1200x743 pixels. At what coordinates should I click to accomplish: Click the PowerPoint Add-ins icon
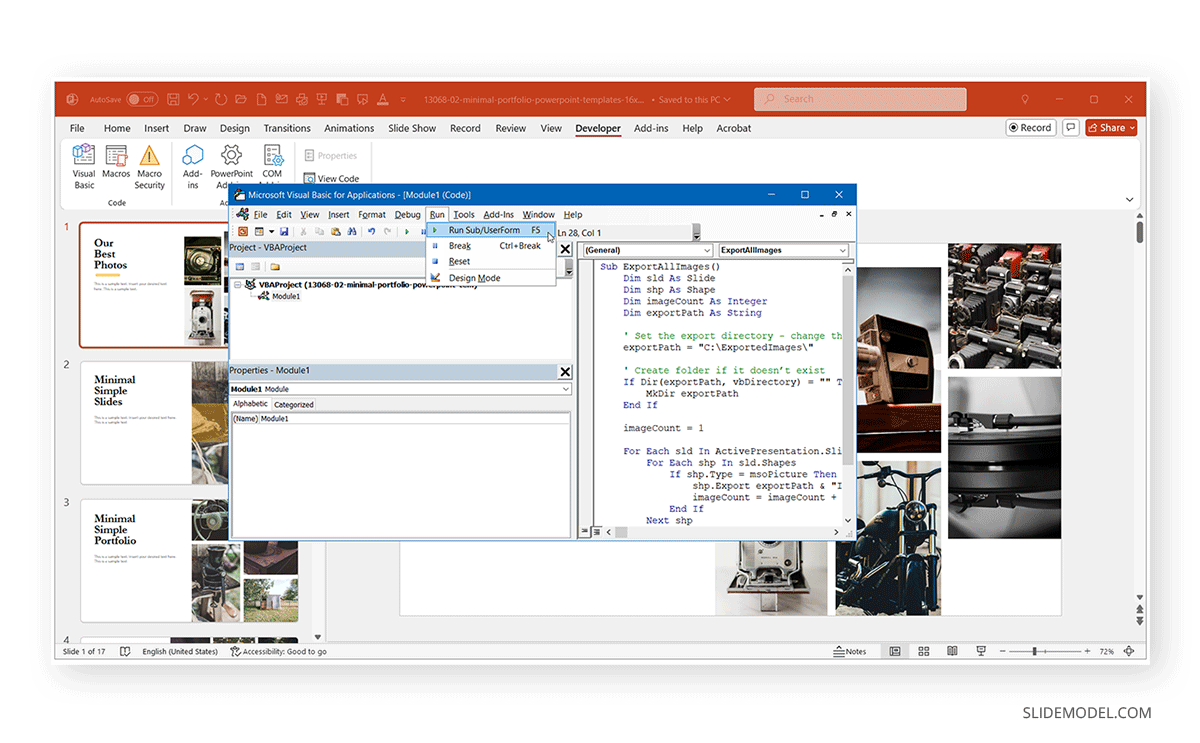tap(231, 165)
